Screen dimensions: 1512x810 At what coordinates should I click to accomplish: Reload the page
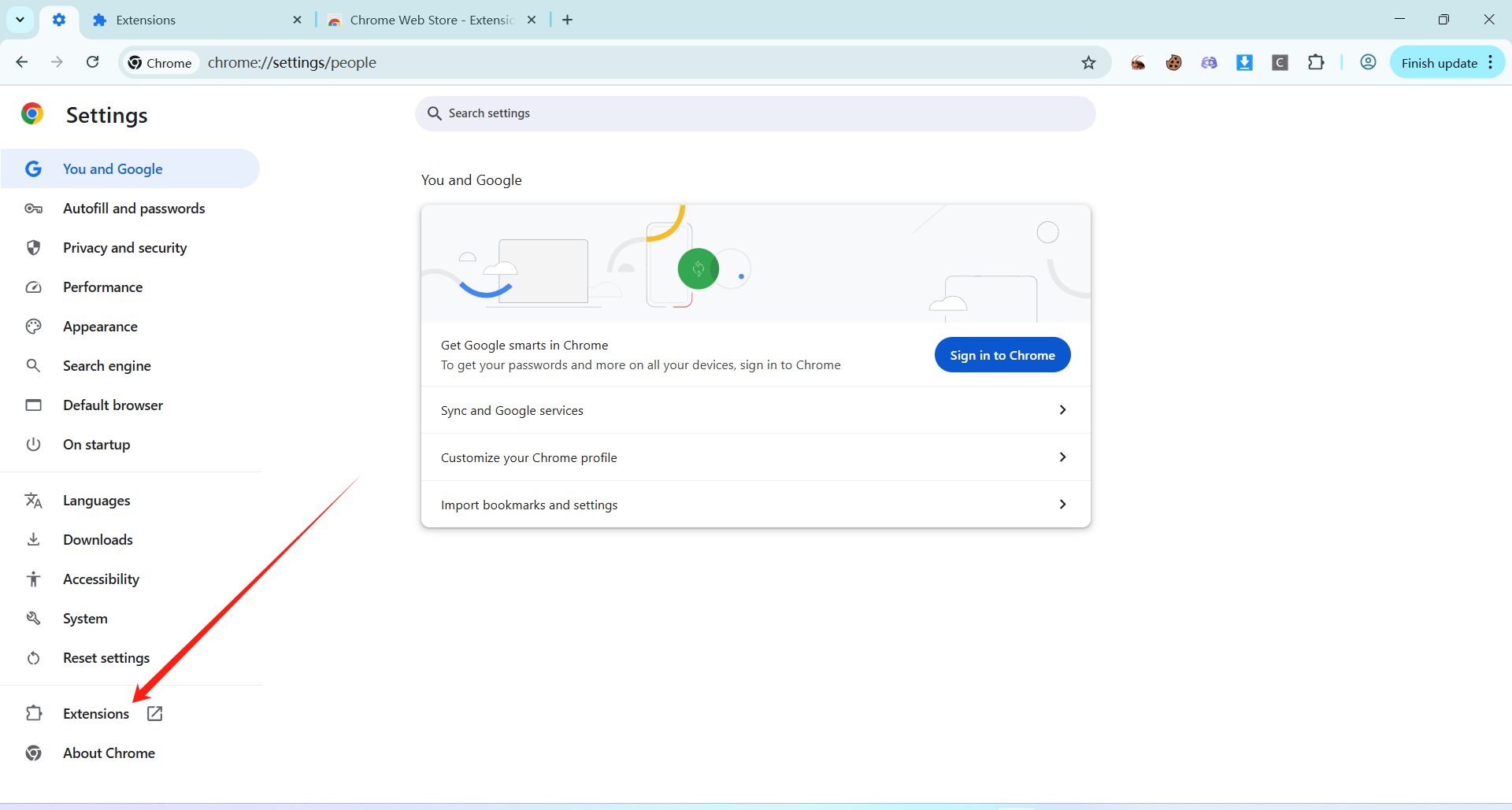[x=92, y=62]
